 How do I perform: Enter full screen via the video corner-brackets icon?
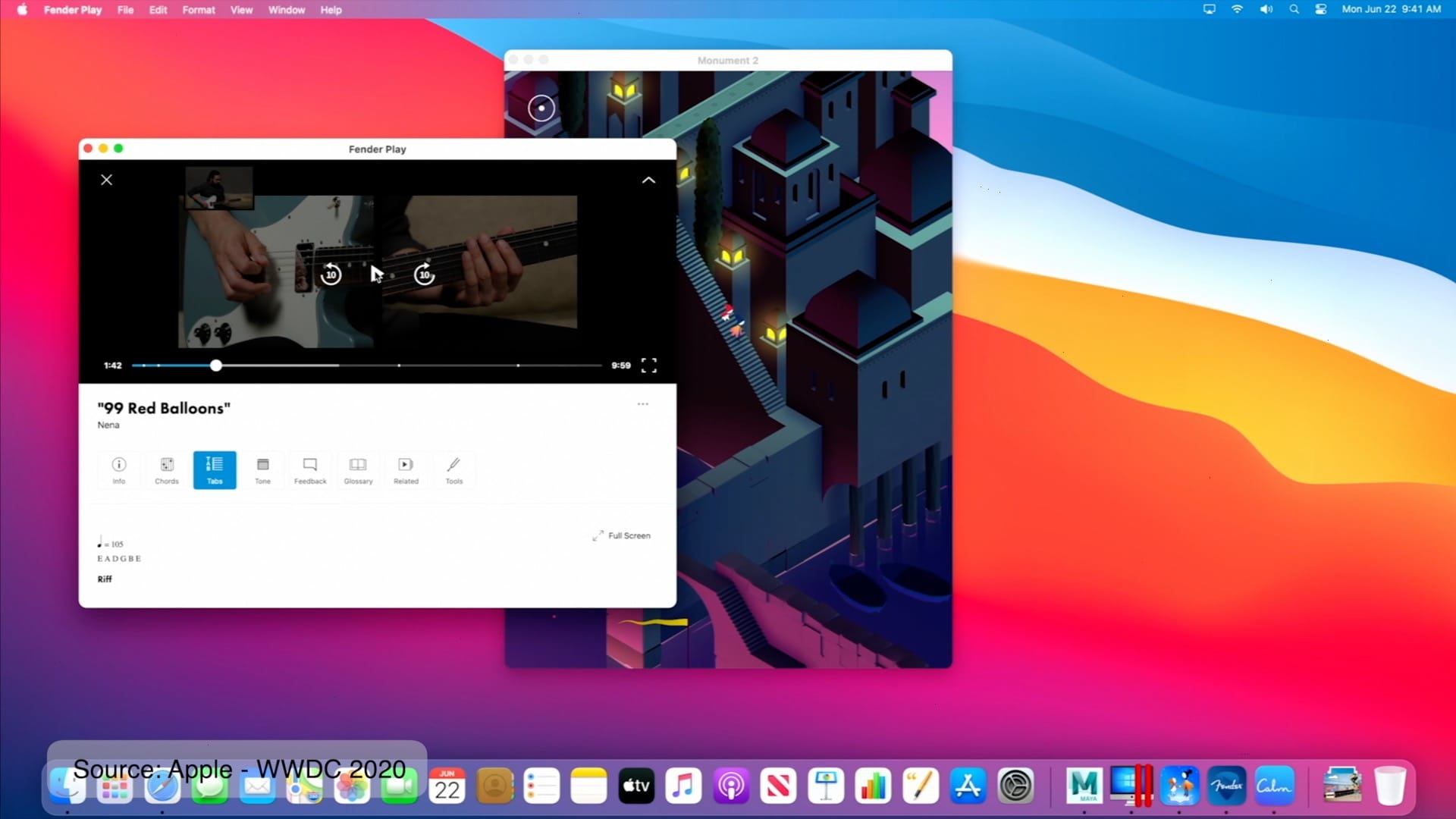pos(649,366)
